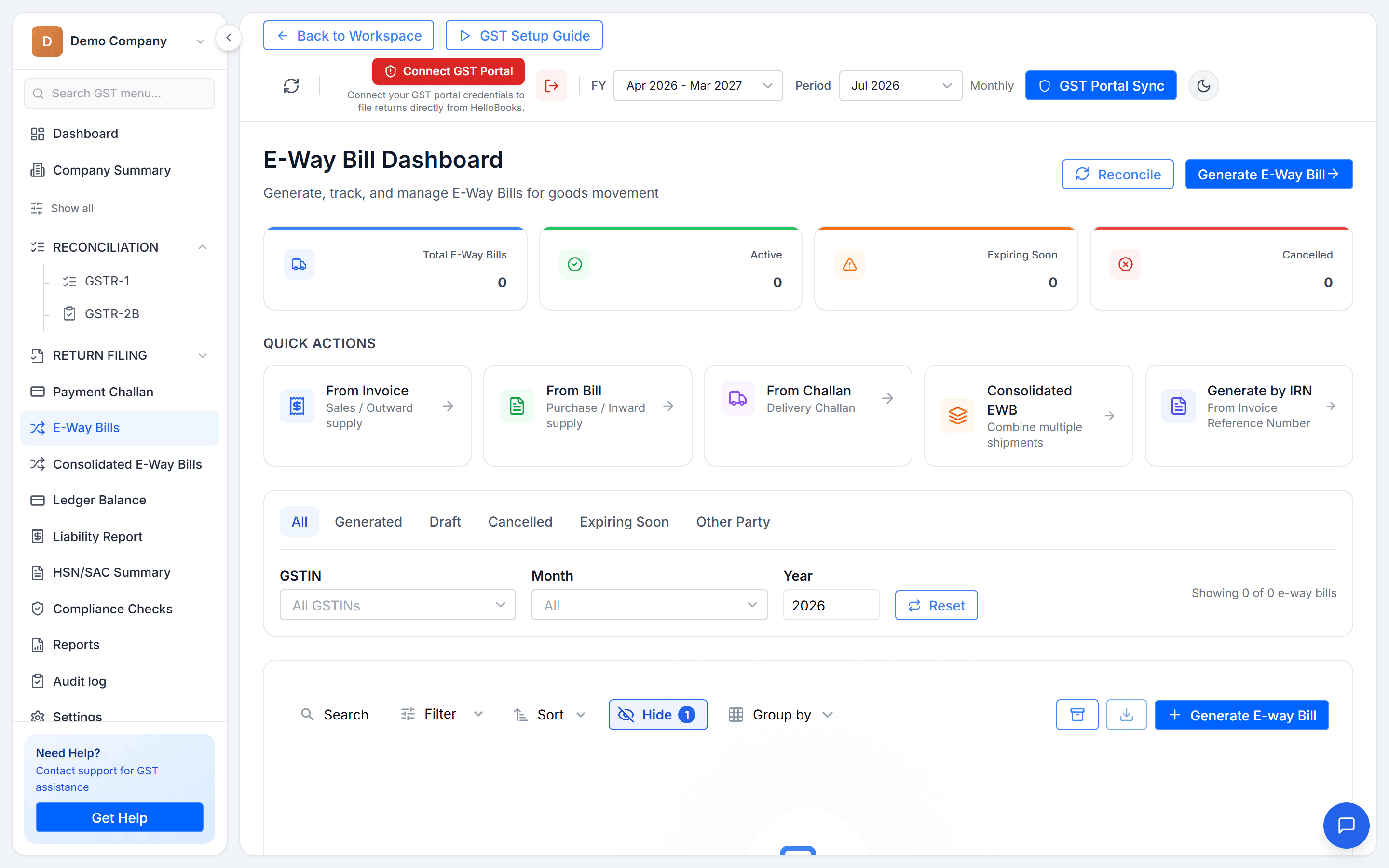Switch to the Other Party tab
This screenshot has width=1389, height=868.
pyautogui.click(x=733, y=522)
